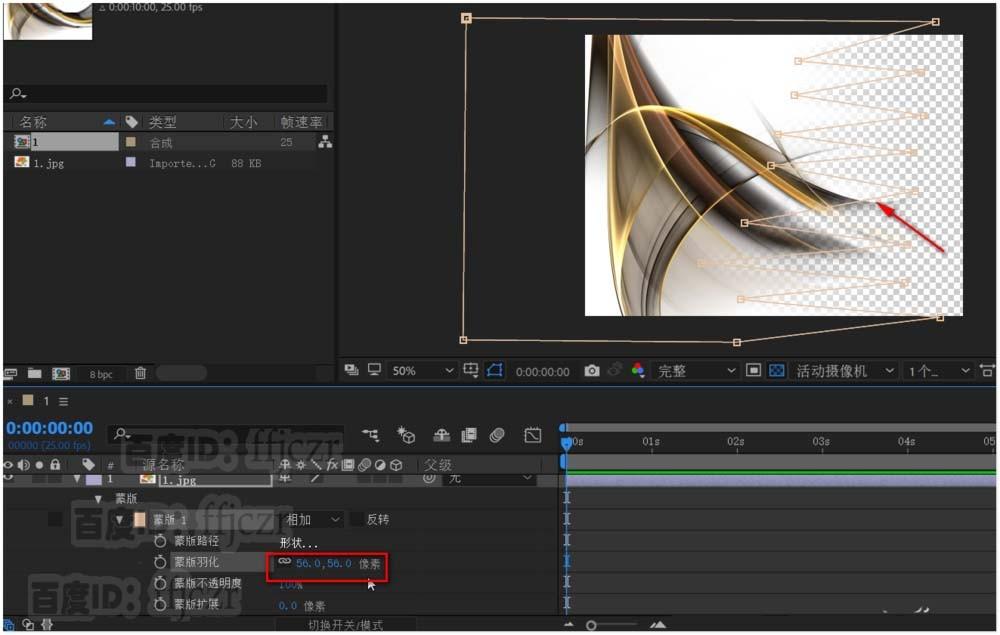Delete selected project item with the trash icon
Screen dimensions: 1000x635
coord(140,374)
